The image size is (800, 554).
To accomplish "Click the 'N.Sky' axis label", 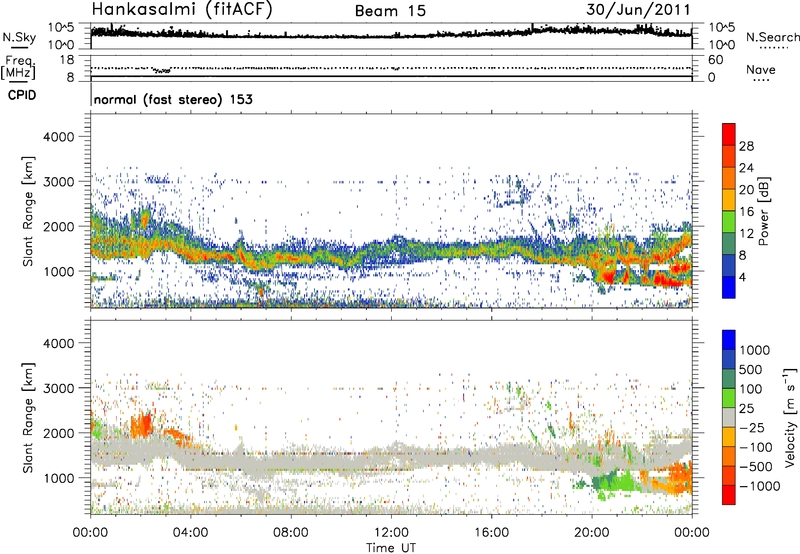I will (19, 37).
